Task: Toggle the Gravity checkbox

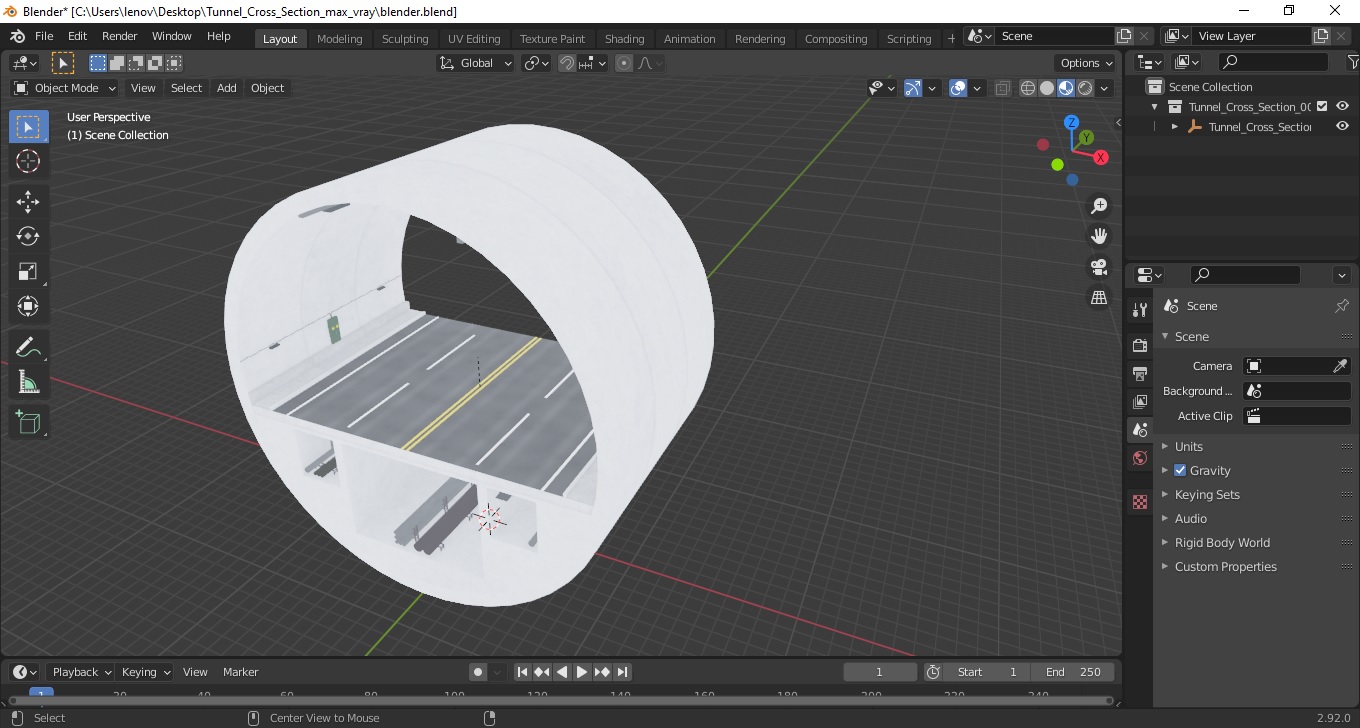Action: coord(1180,470)
